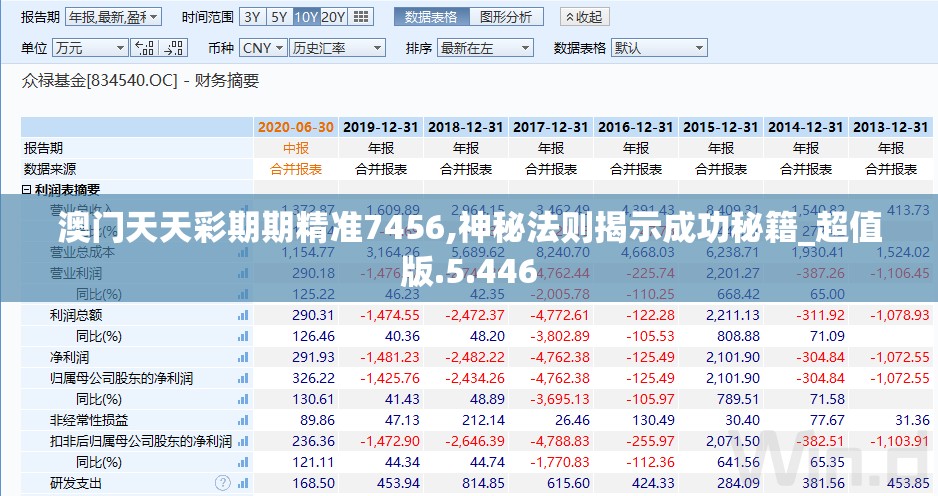The image size is (938, 496).
Task: Click the 168.50 value cell
Action: pyautogui.click(x=313, y=483)
